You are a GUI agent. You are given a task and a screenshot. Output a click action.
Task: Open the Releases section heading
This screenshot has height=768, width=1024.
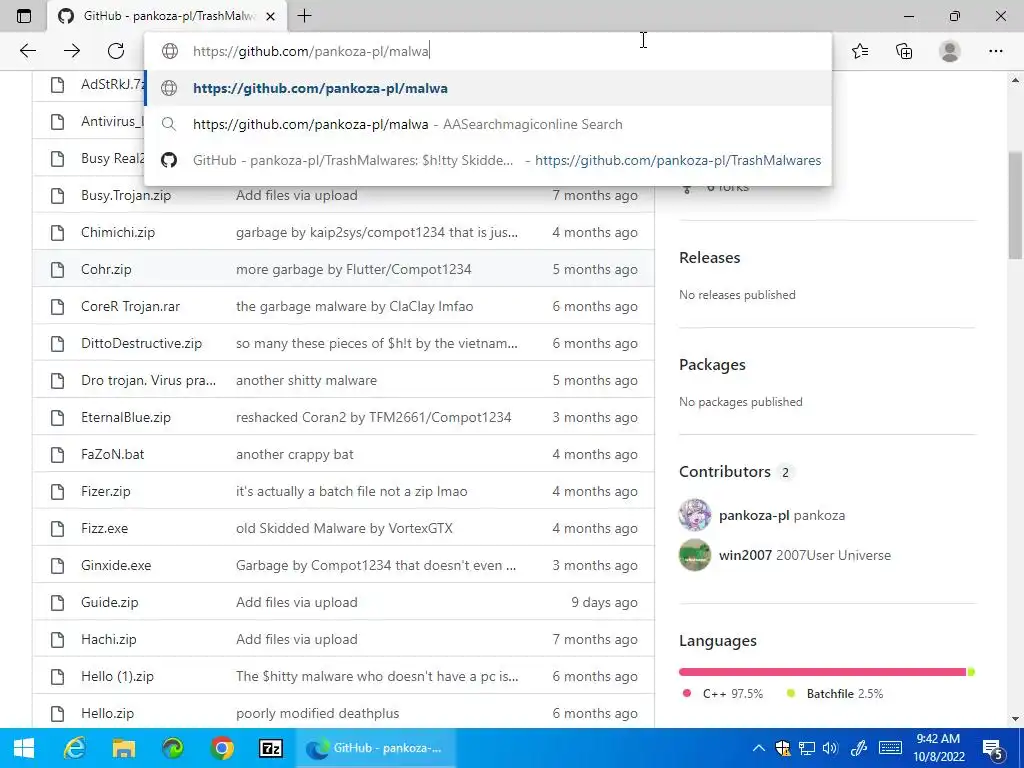point(710,257)
